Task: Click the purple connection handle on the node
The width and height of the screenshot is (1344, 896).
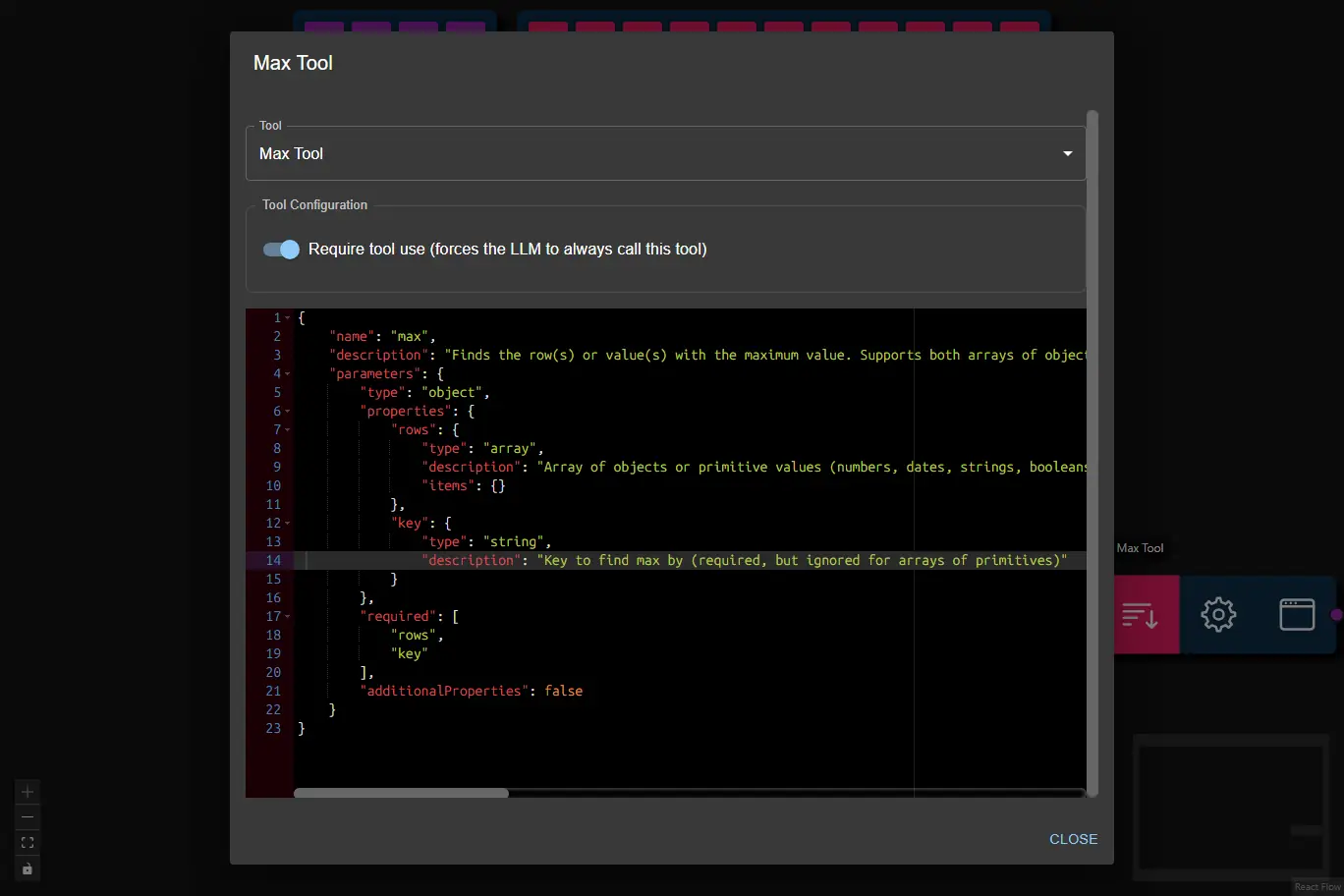Action: point(1335,614)
